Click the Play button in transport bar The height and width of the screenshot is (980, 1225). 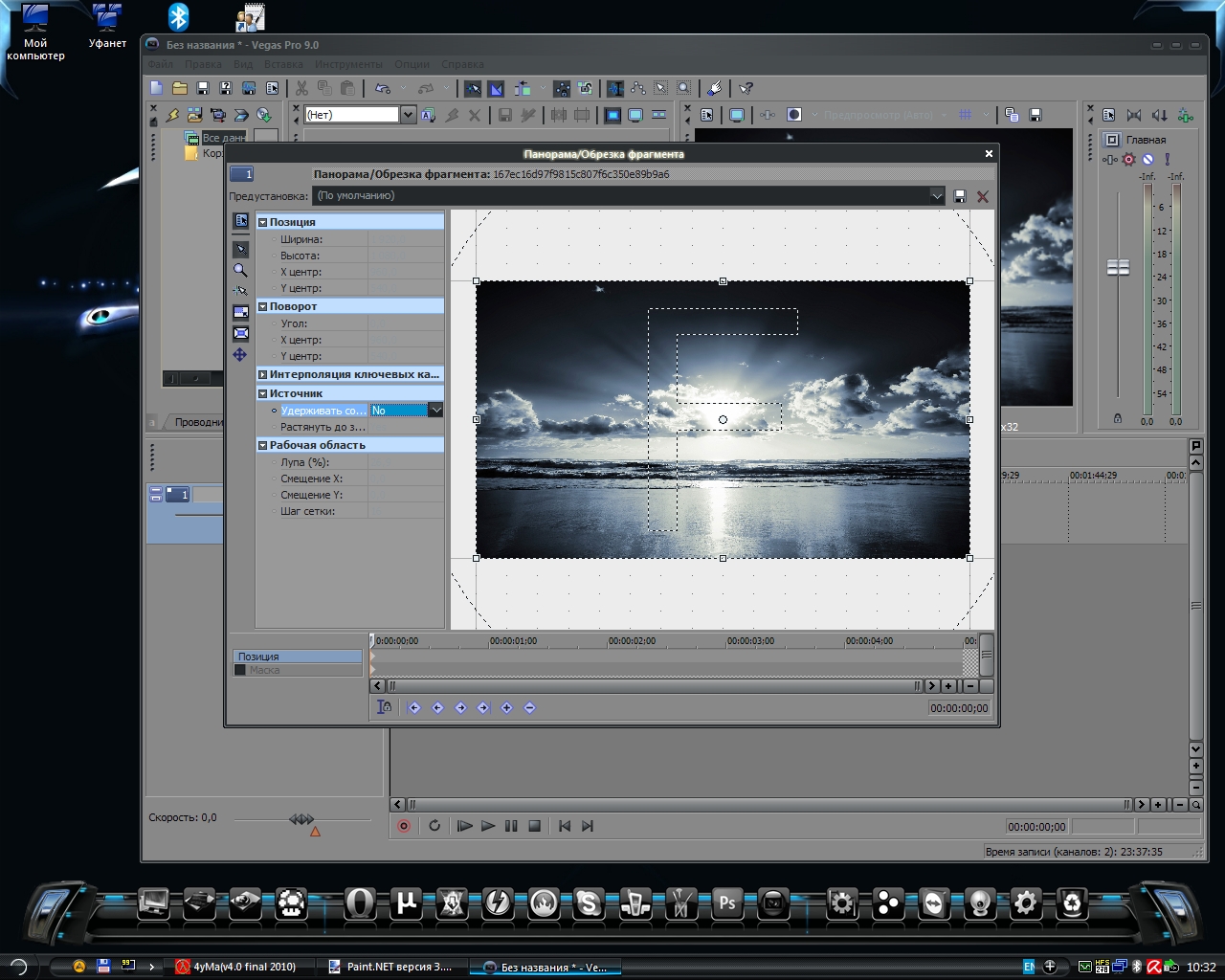coord(488,826)
